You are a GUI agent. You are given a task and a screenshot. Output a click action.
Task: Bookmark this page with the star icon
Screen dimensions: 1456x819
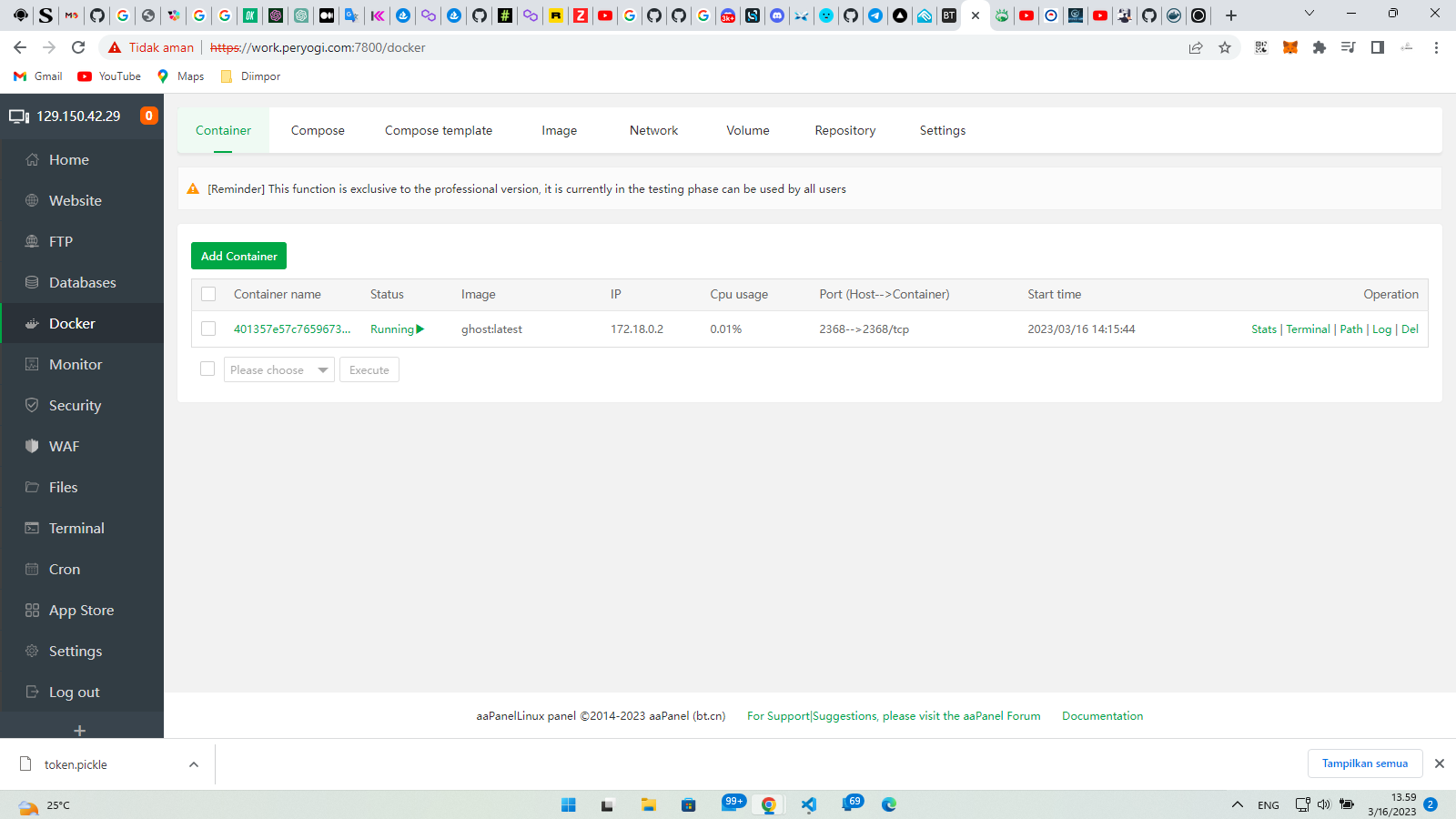coord(1225,47)
